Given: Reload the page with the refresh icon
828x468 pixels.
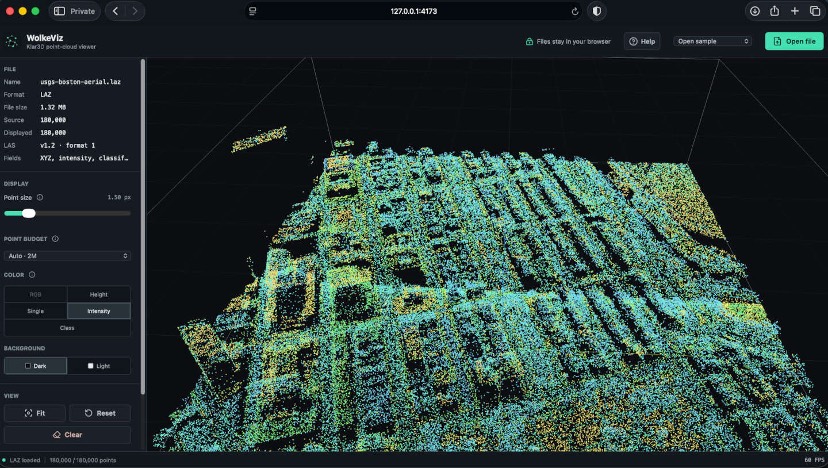Looking at the screenshot, I should click(x=575, y=11).
